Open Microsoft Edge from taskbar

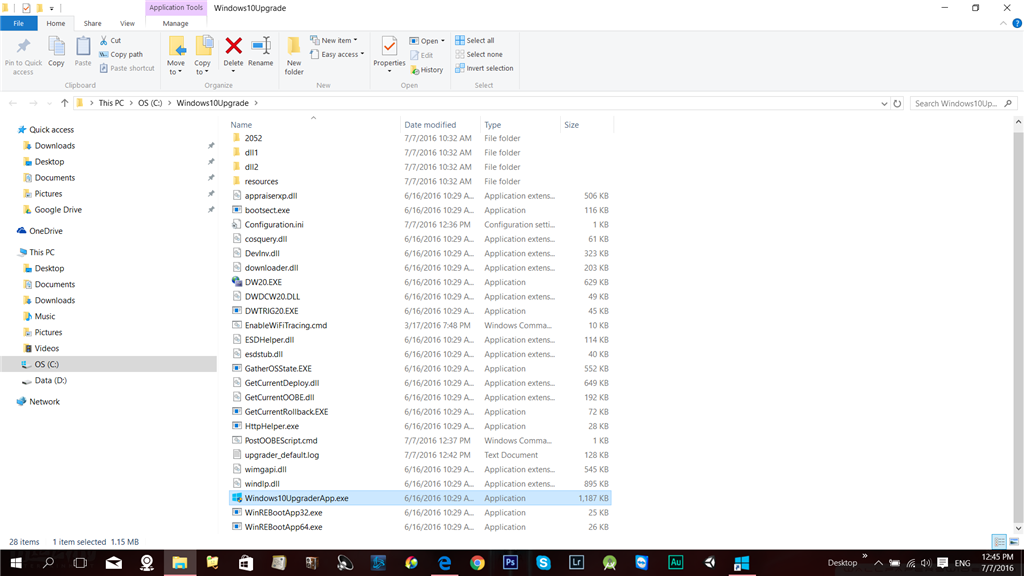(444, 563)
